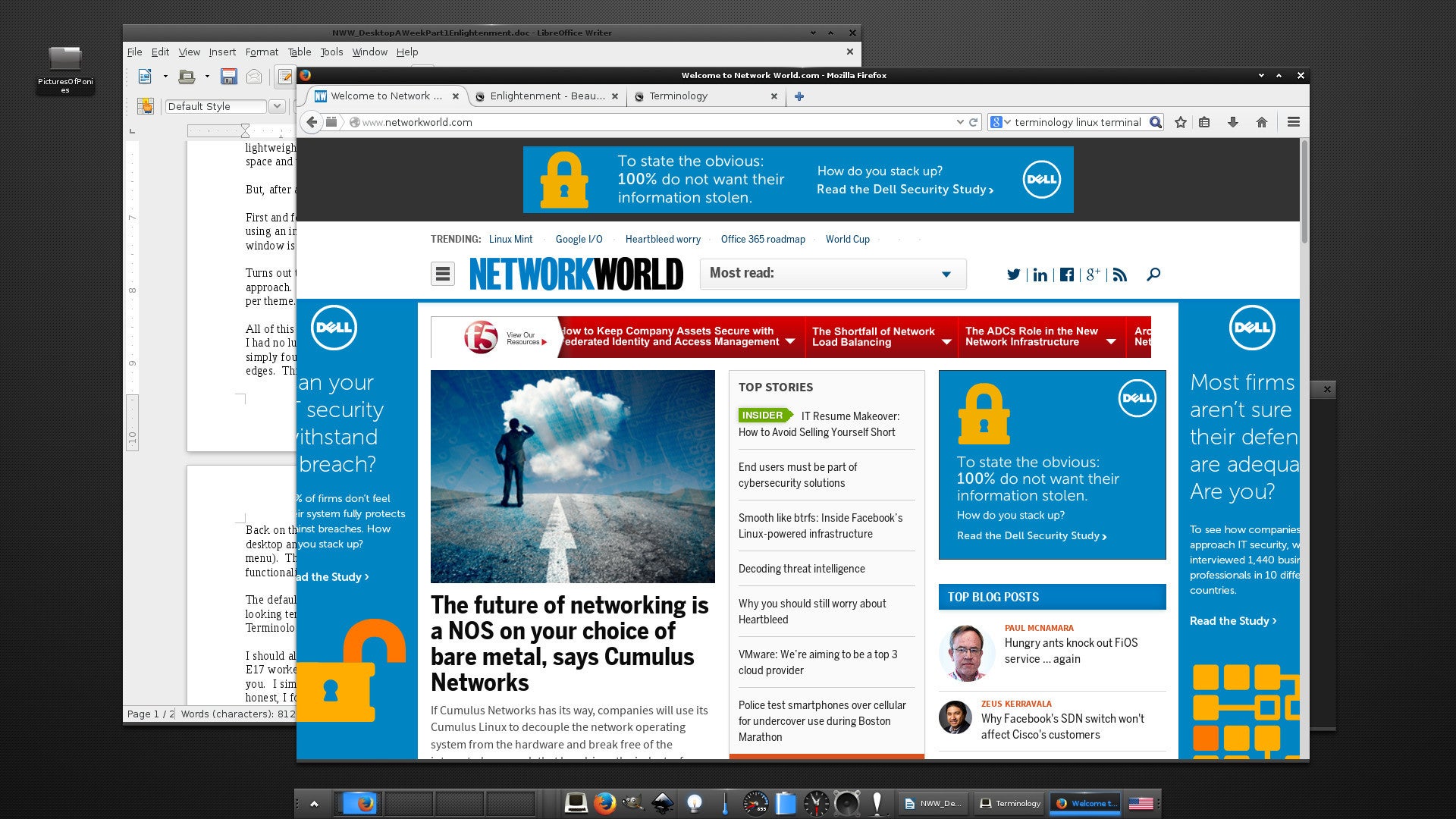
Task: Click the terminal computer icon in shelf
Action: coord(576,803)
